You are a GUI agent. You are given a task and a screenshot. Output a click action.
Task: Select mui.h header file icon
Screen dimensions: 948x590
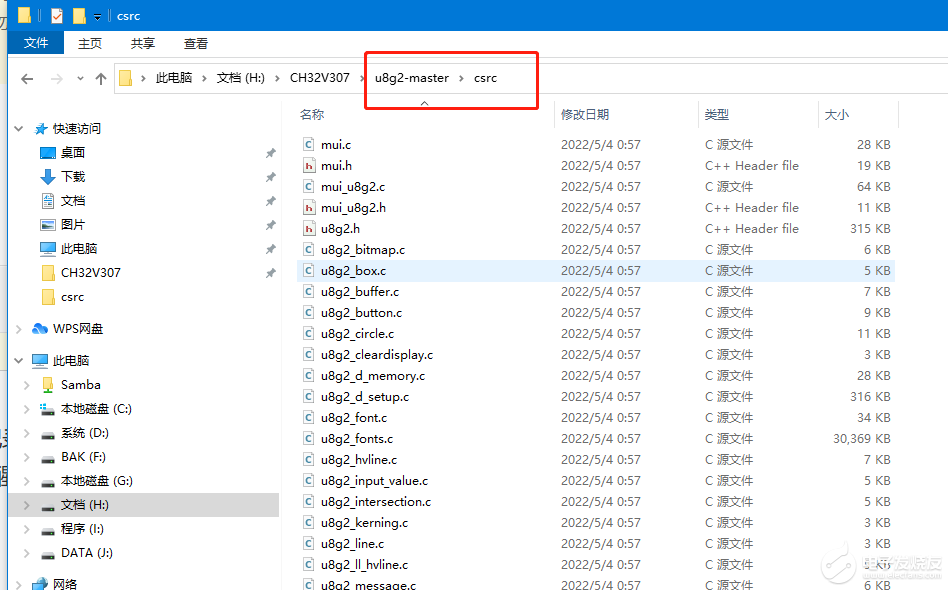coord(309,166)
